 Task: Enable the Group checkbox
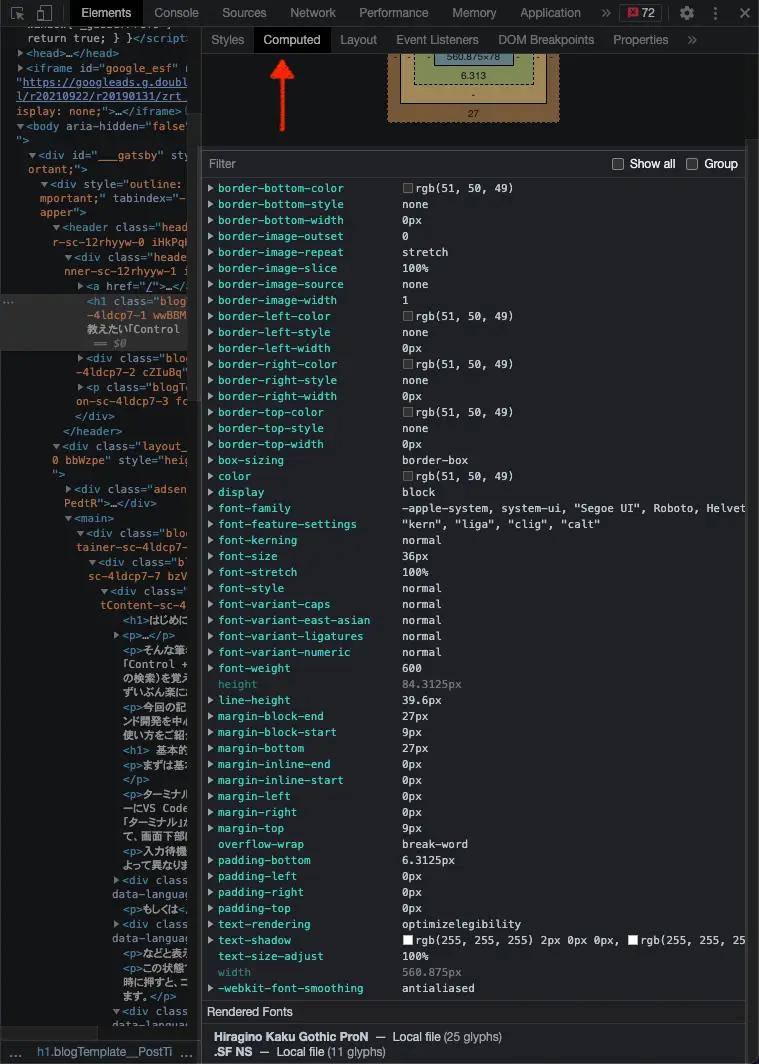692,164
